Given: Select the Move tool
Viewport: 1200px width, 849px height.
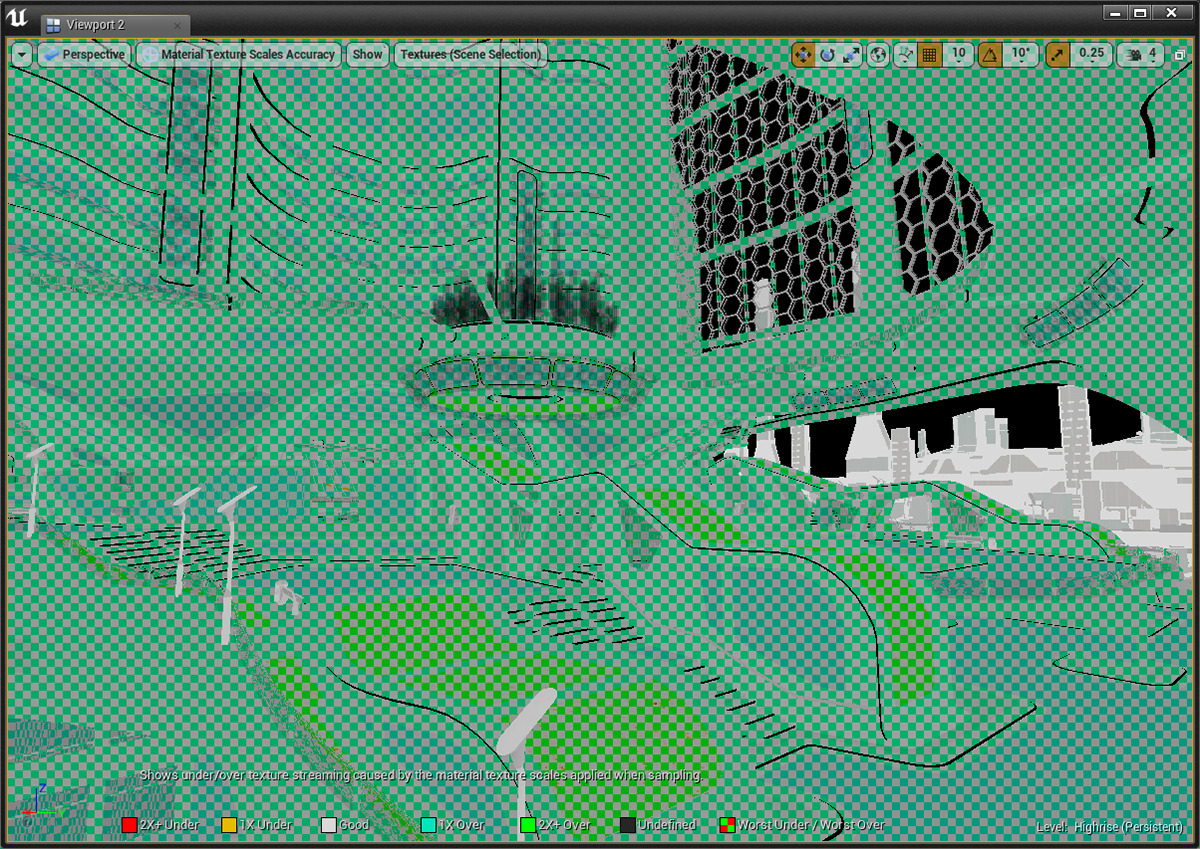Looking at the screenshot, I should pyautogui.click(x=804, y=55).
